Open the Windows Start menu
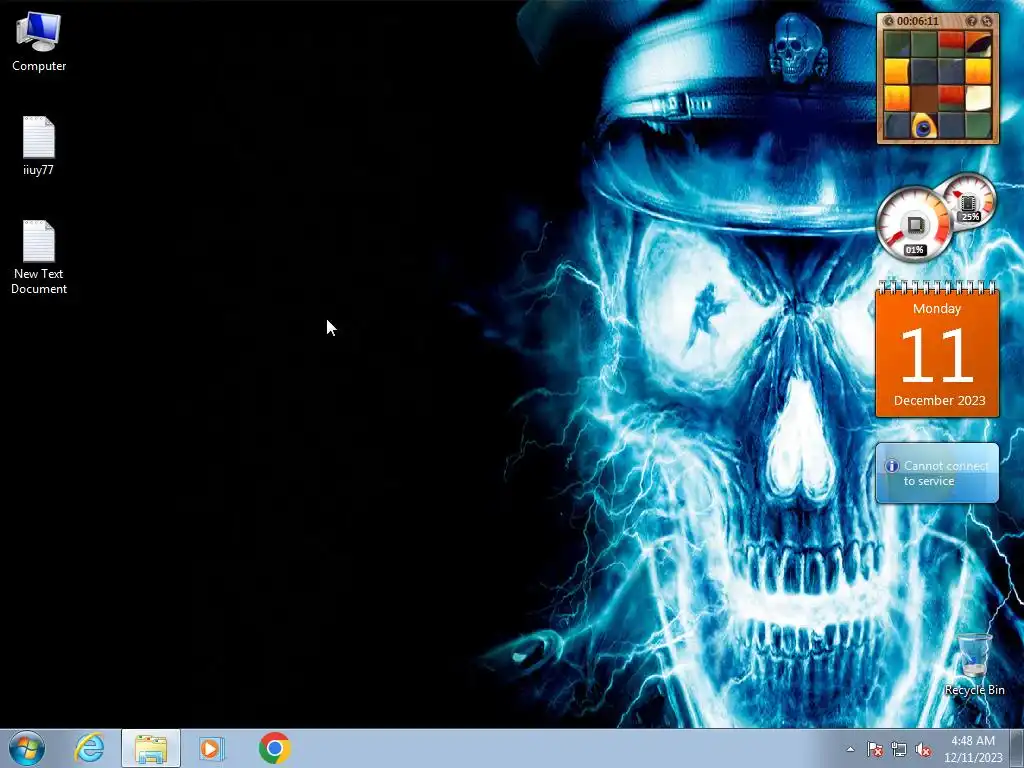 [27, 748]
